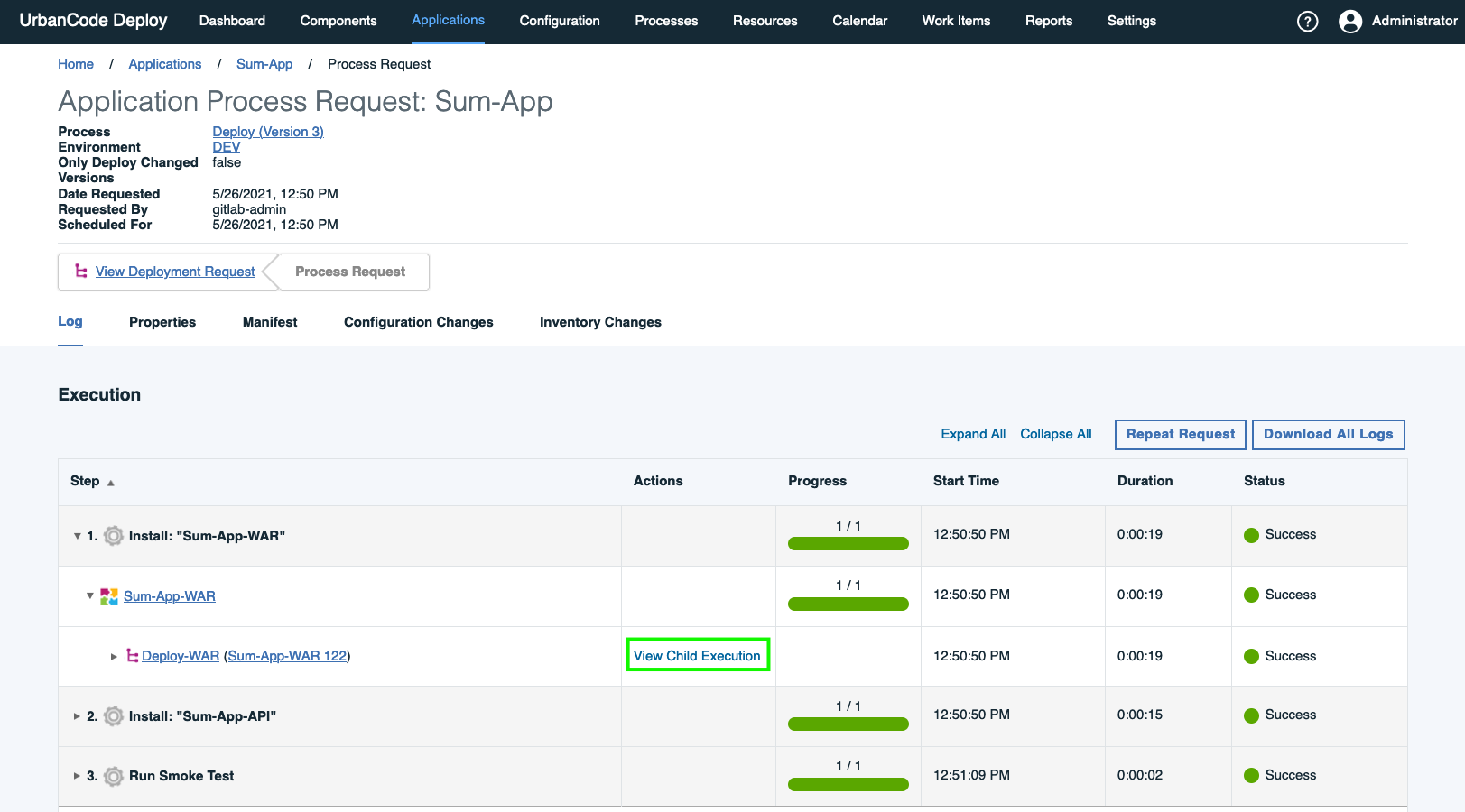Click the green Success dot for Run Smoke Test
The image size is (1465, 812).
point(1251,775)
